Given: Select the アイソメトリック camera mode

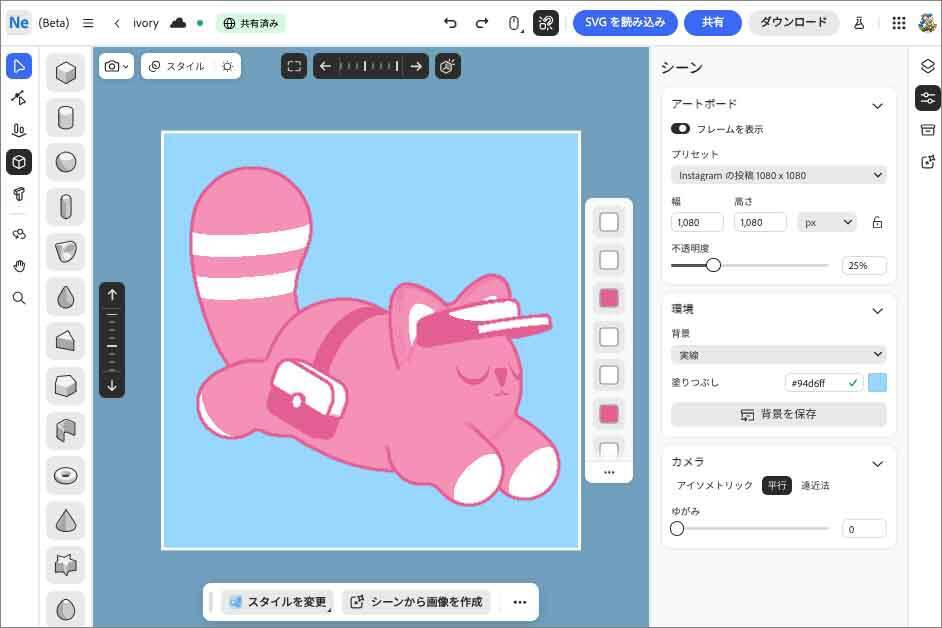Looking at the screenshot, I should click(x=714, y=485).
